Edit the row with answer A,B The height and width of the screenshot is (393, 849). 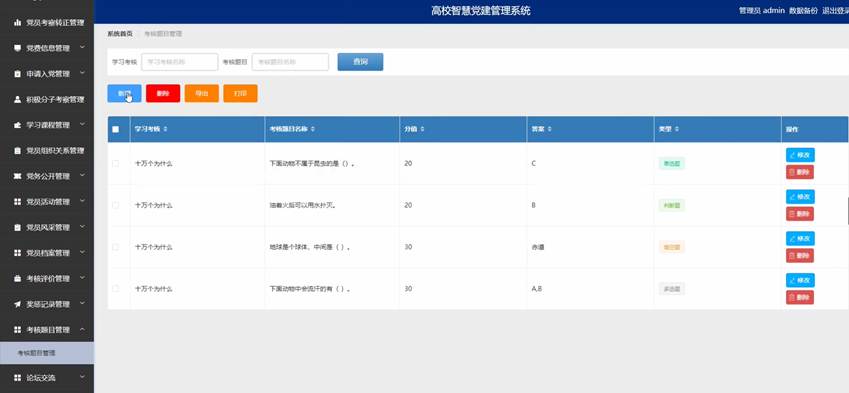click(x=800, y=280)
